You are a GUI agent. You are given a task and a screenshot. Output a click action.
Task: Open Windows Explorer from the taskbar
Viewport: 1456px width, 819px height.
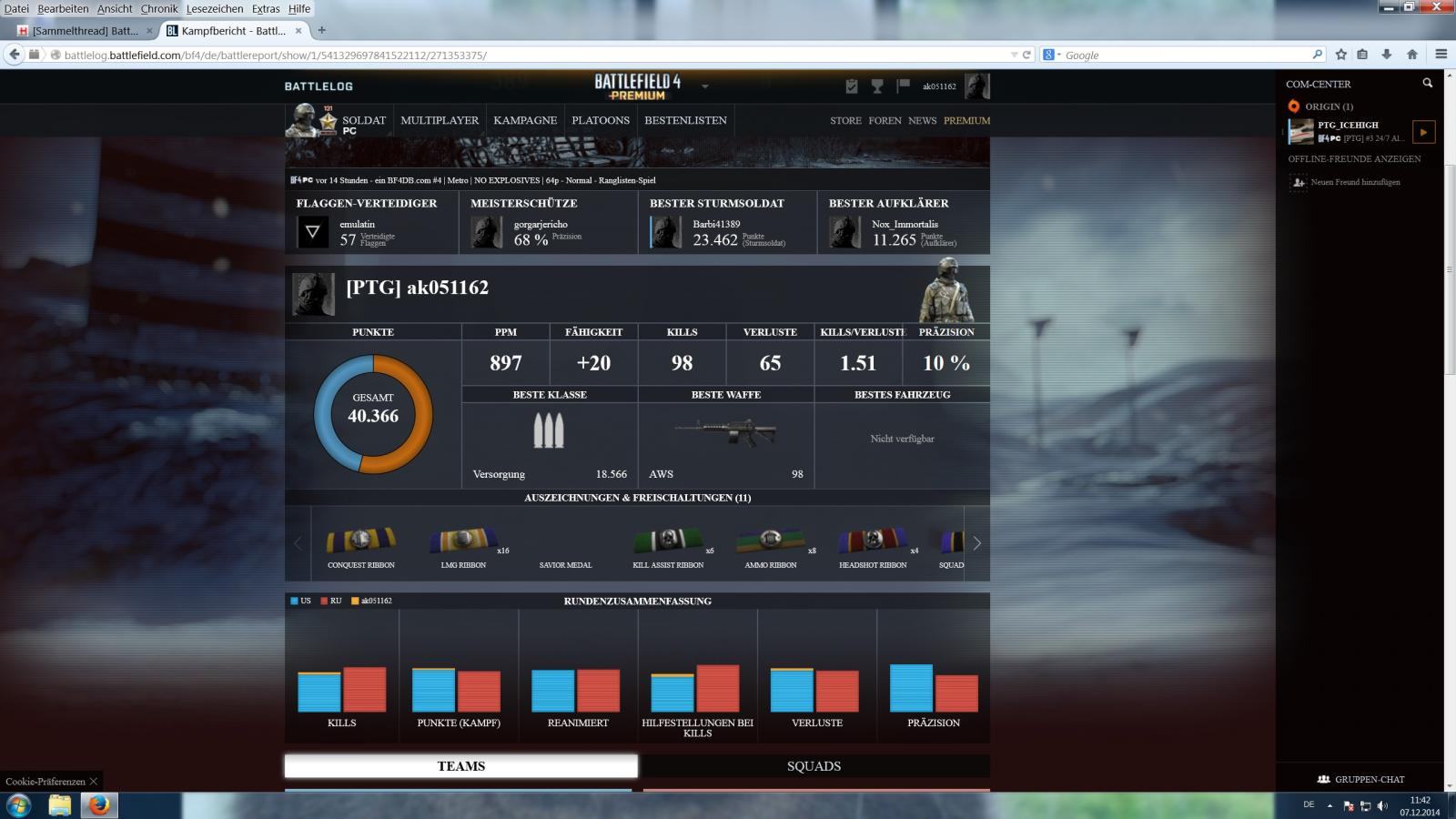tap(59, 805)
